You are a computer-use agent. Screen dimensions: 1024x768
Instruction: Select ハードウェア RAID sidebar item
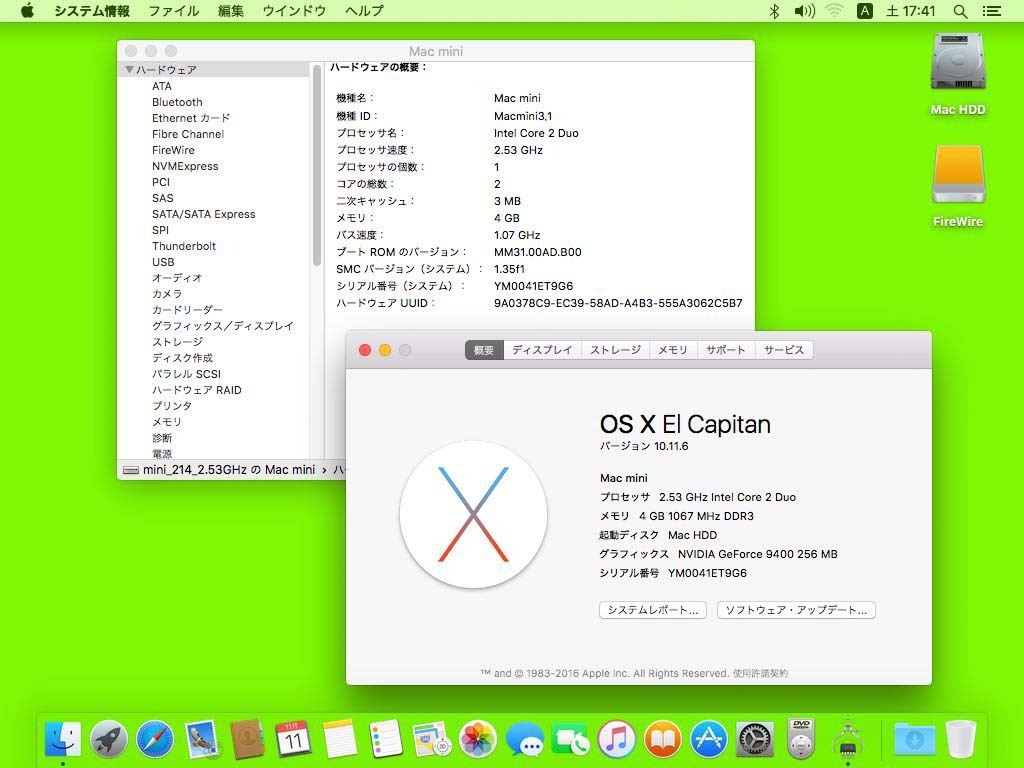point(197,390)
